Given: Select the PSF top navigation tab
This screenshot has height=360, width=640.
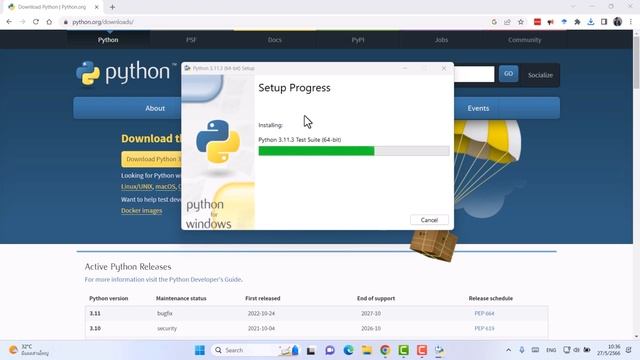Looking at the screenshot, I should click(191, 40).
